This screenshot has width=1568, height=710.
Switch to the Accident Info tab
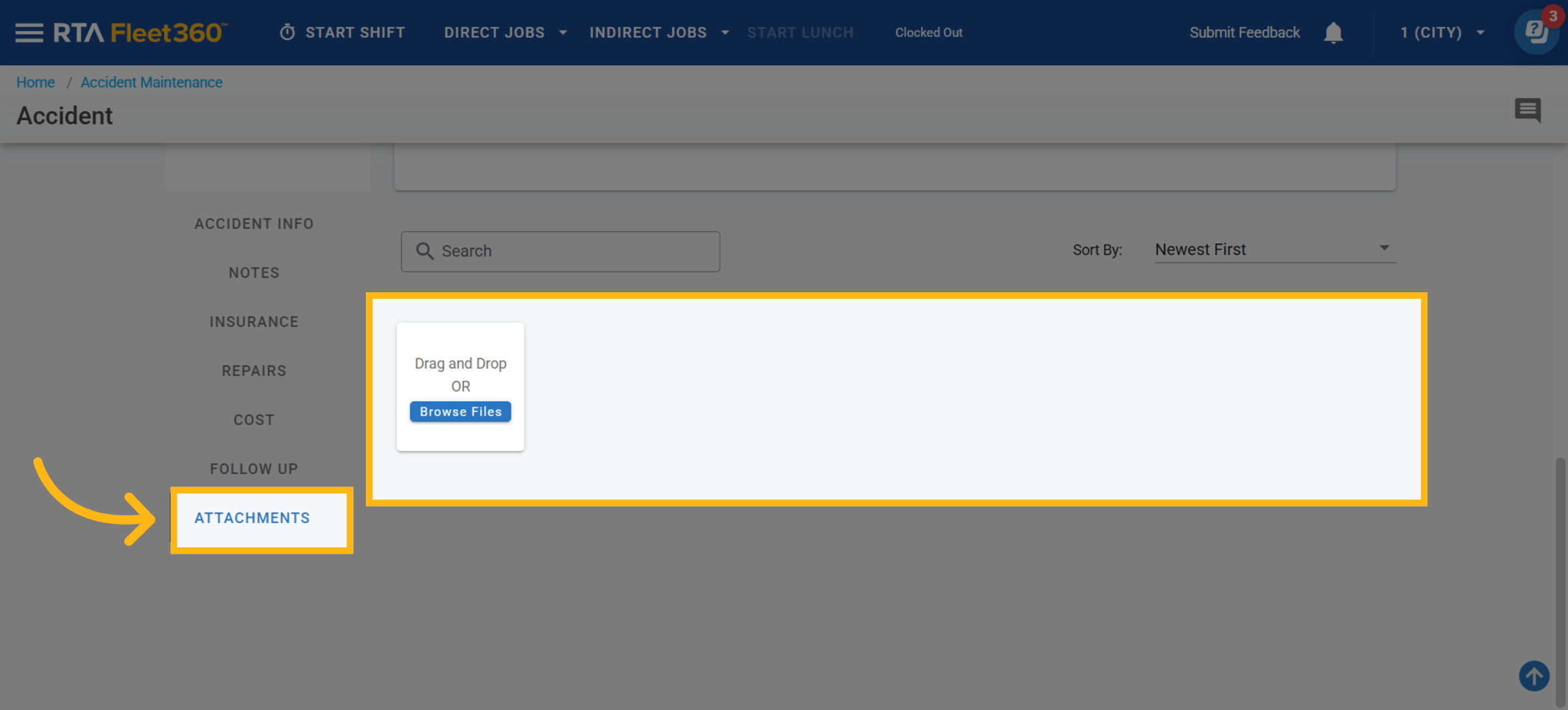(x=254, y=224)
